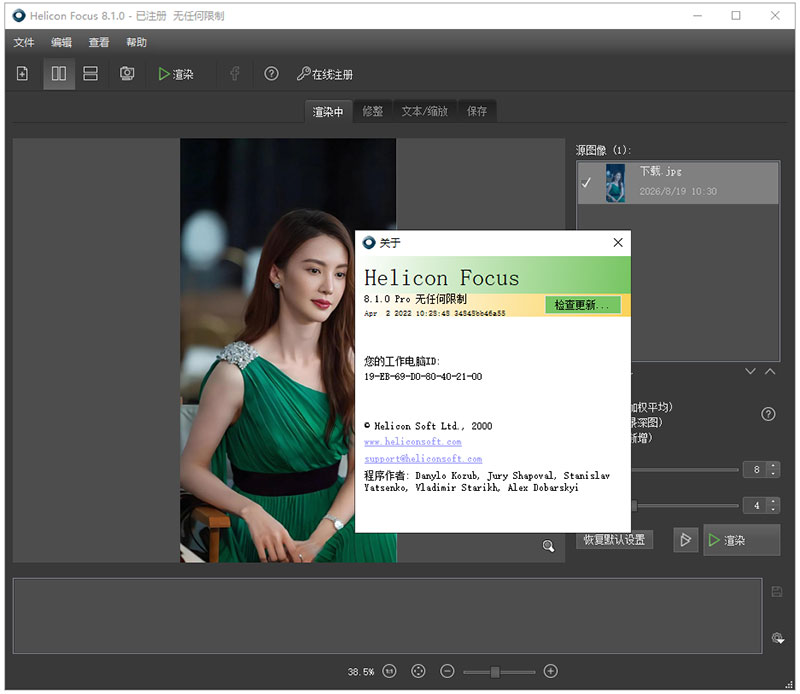800x694 pixels.
Task: Increase the stepper next to the value 4
Action: pos(774,502)
